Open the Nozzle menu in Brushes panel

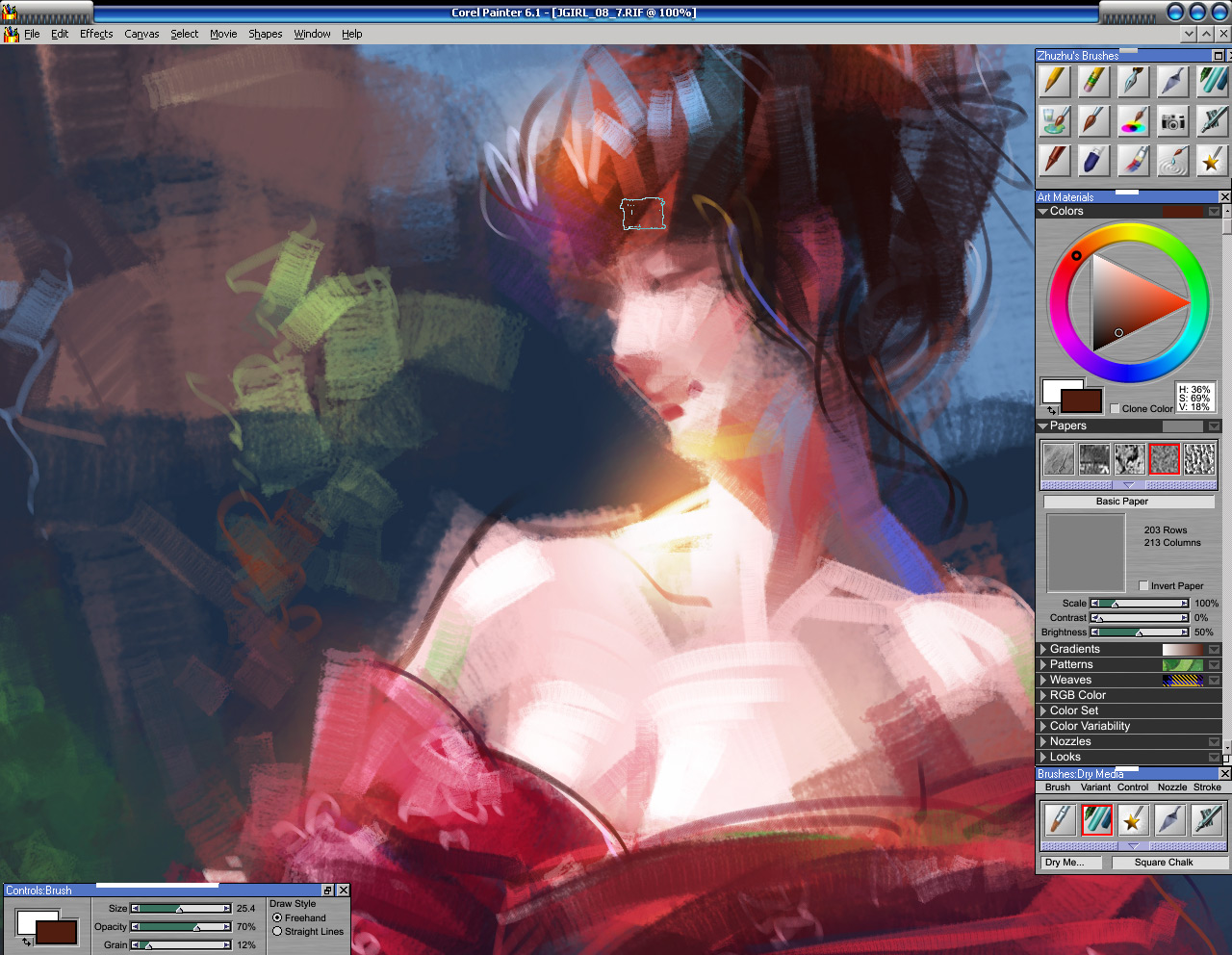point(1172,787)
